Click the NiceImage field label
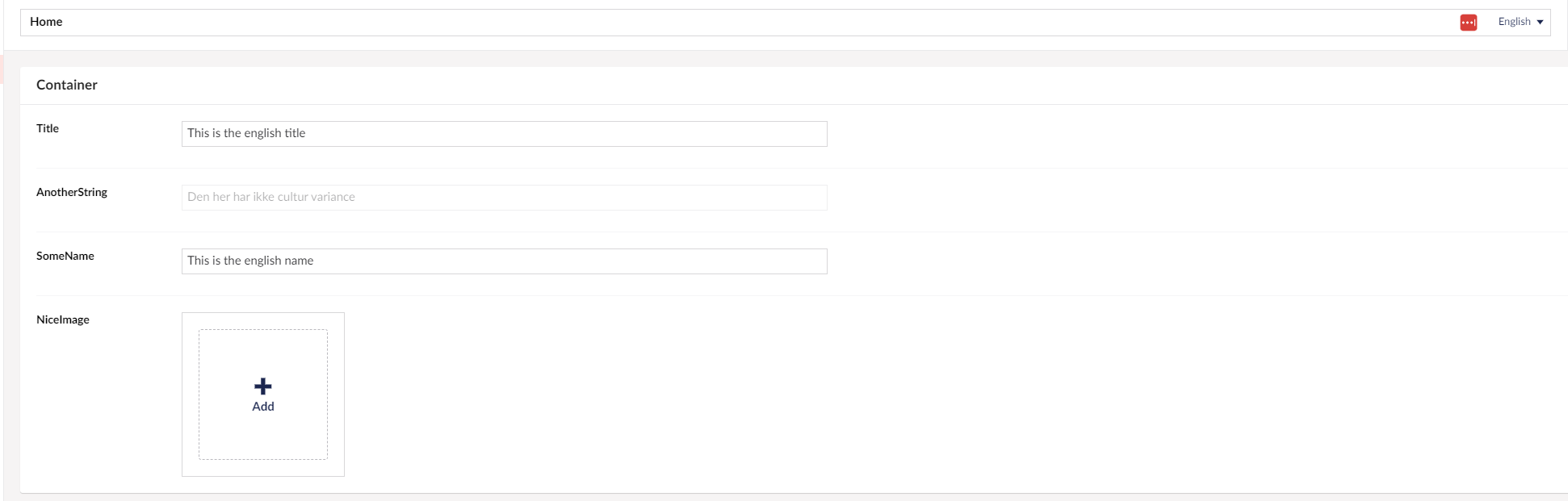This screenshot has height=501, width=1568. click(63, 319)
